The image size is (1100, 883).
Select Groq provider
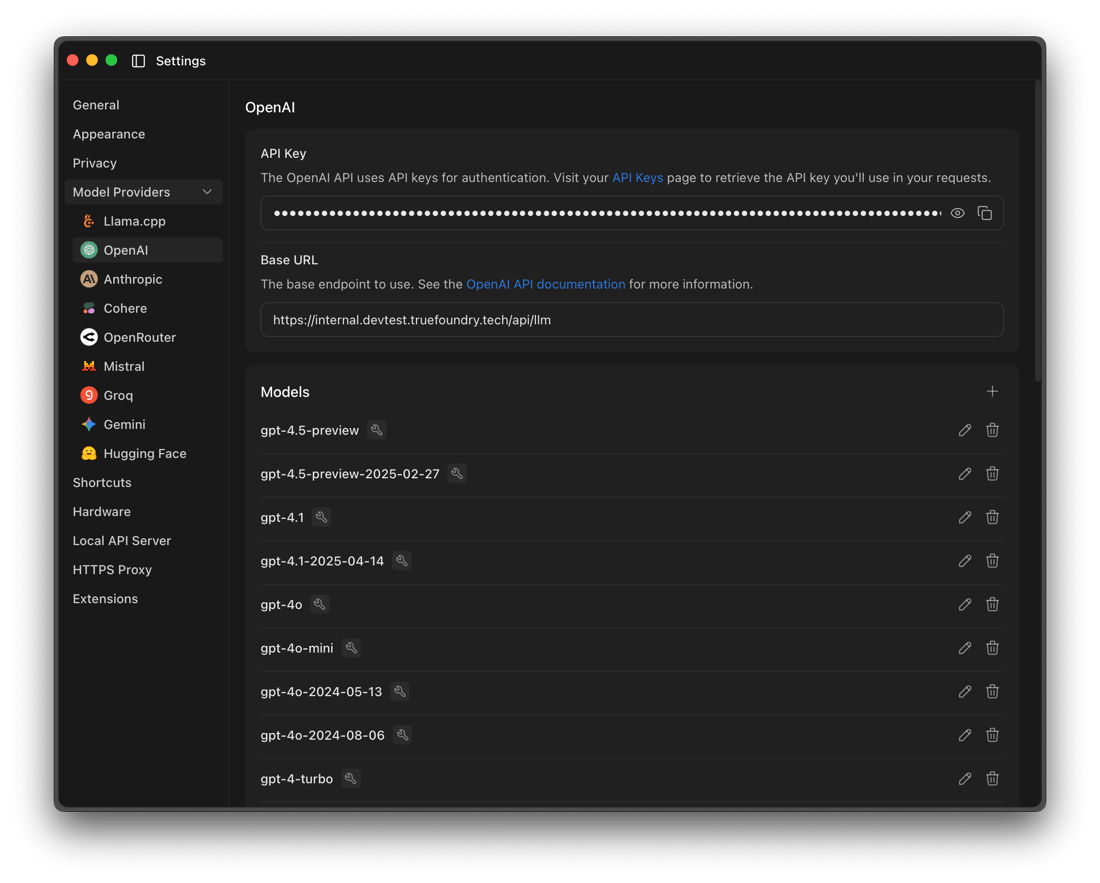pyautogui.click(x=147, y=396)
